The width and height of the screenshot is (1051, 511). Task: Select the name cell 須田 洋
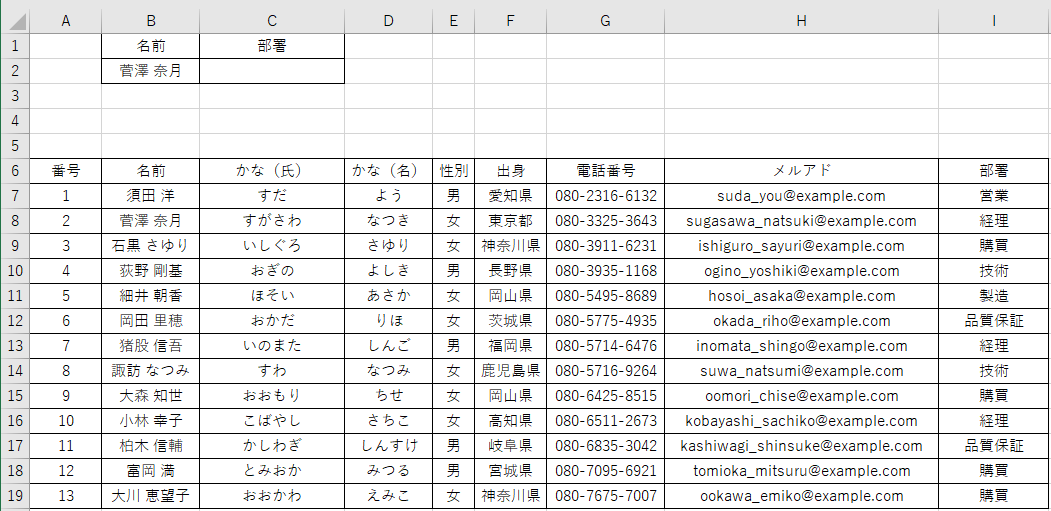pyautogui.click(x=151, y=196)
